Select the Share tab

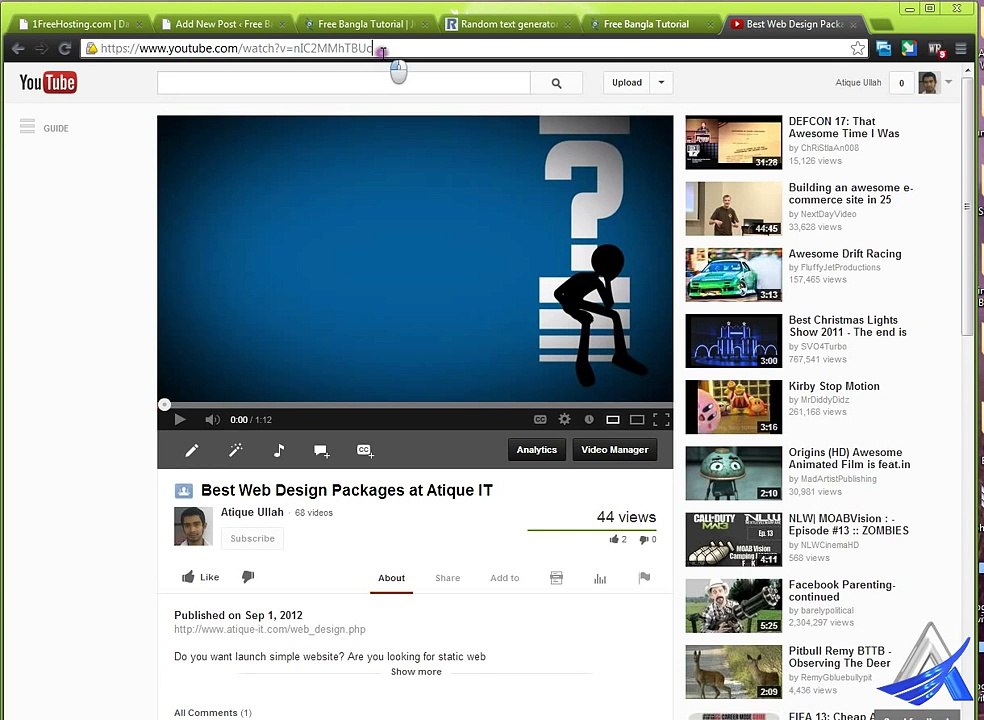coord(447,578)
